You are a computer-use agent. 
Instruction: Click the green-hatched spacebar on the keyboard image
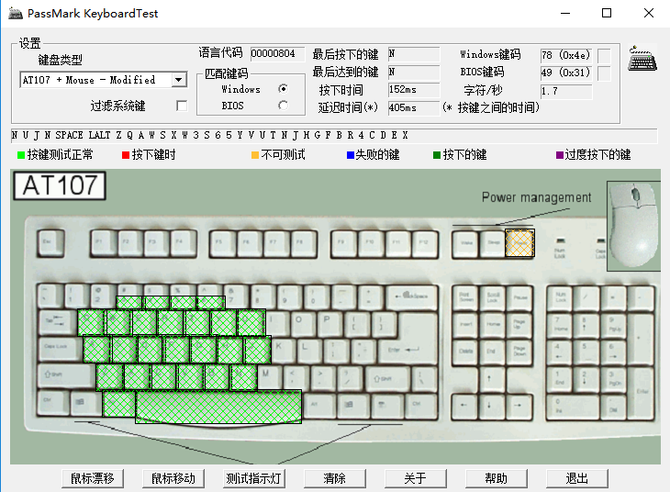click(x=218, y=404)
